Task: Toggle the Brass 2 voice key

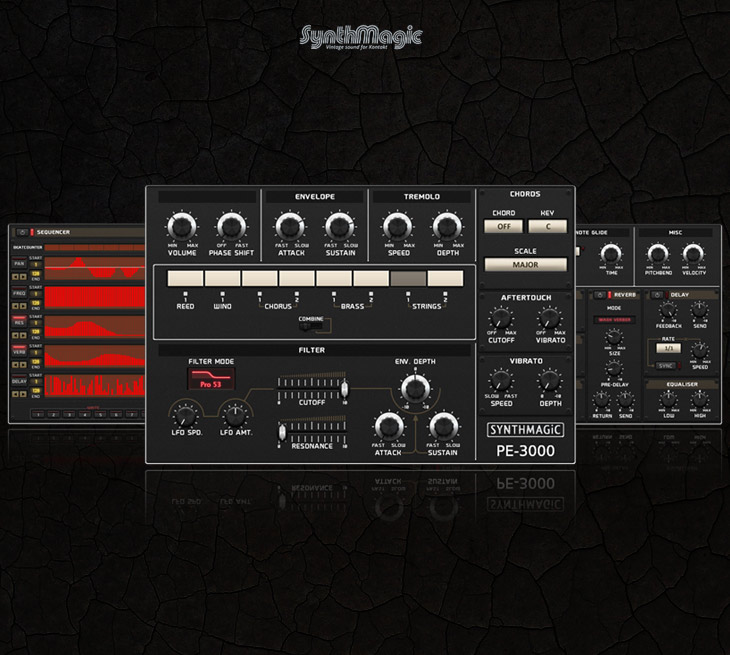Action: click(371, 278)
